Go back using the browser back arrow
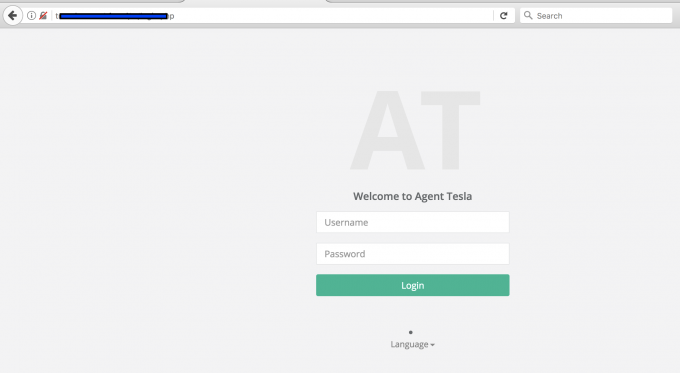 (x=13, y=16)
